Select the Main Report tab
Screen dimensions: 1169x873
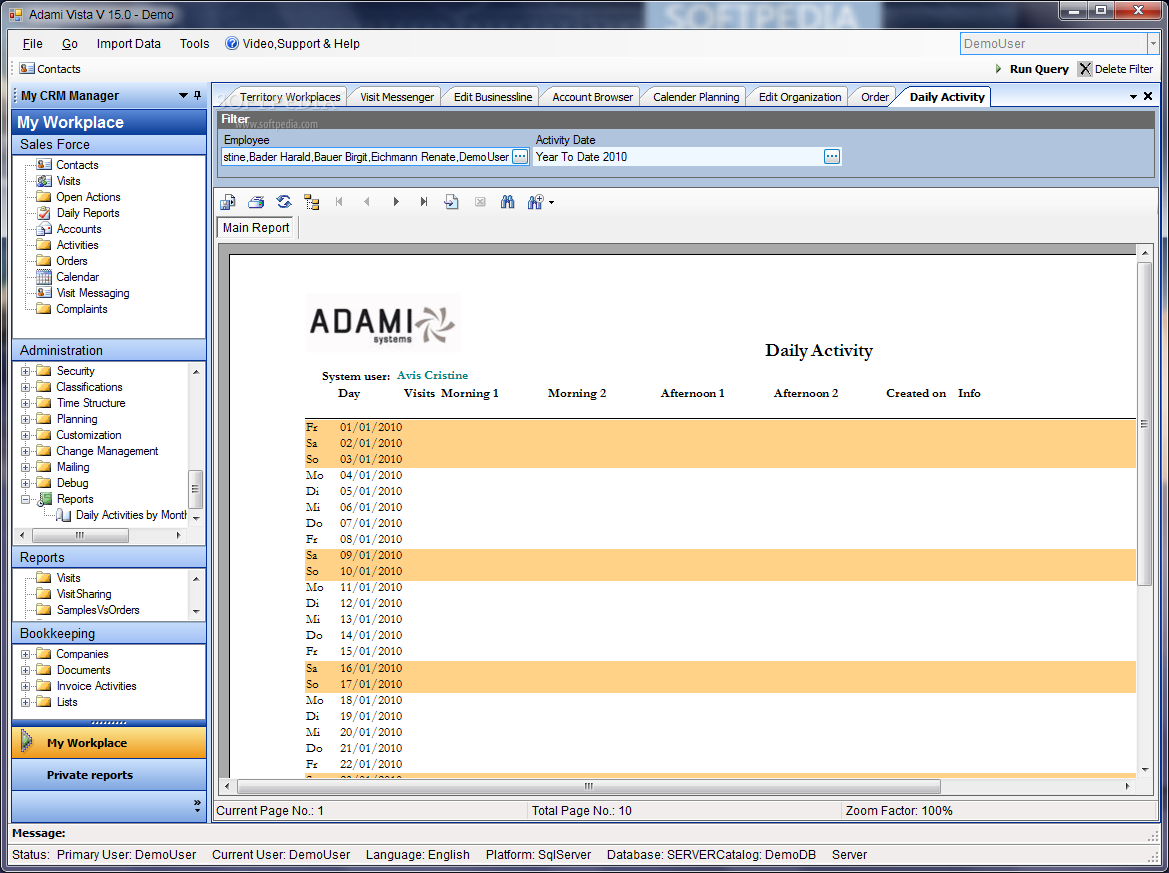[x=256, y=227]
